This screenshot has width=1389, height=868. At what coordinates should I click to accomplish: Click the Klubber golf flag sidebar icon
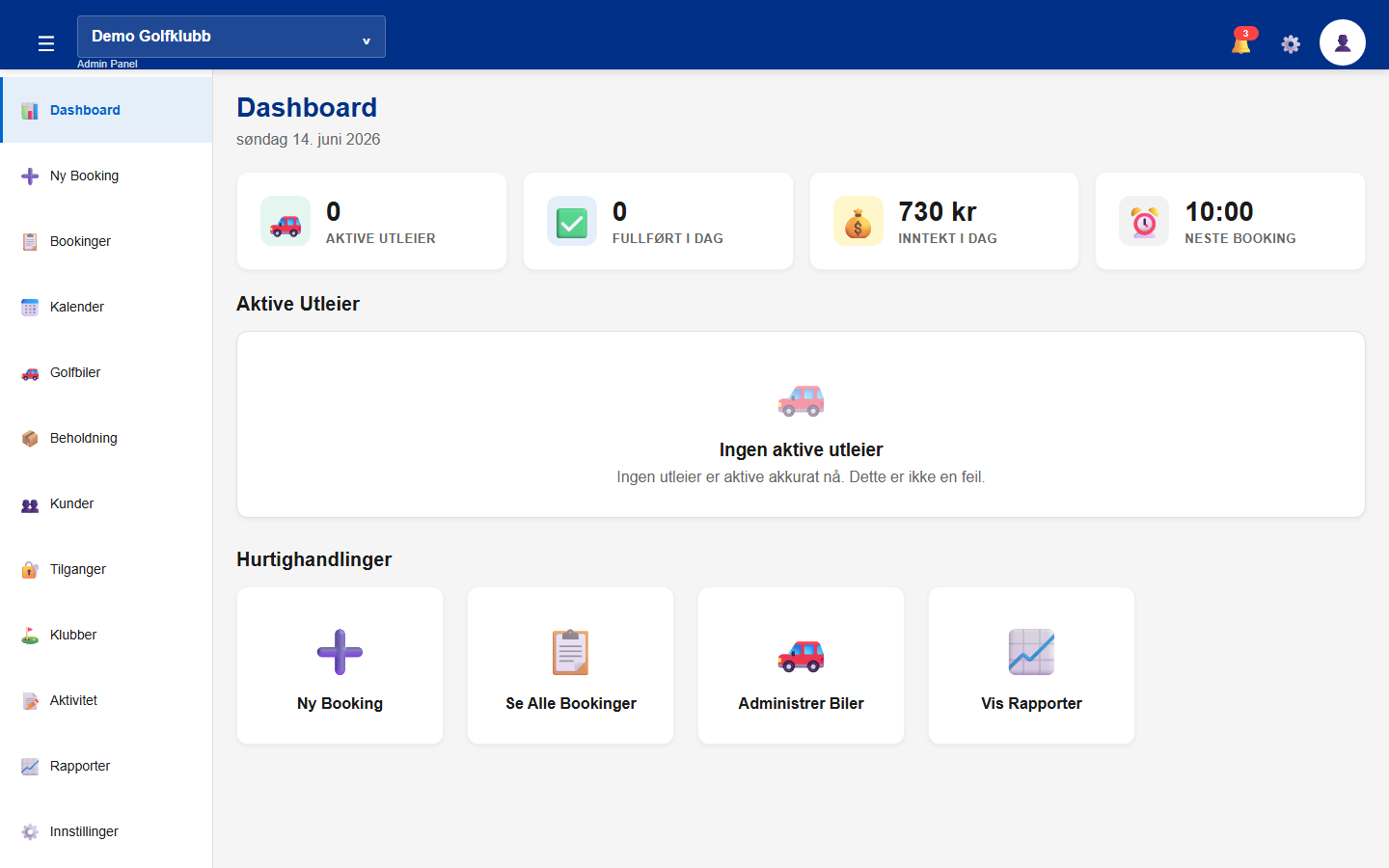click(x=30, y=635)
